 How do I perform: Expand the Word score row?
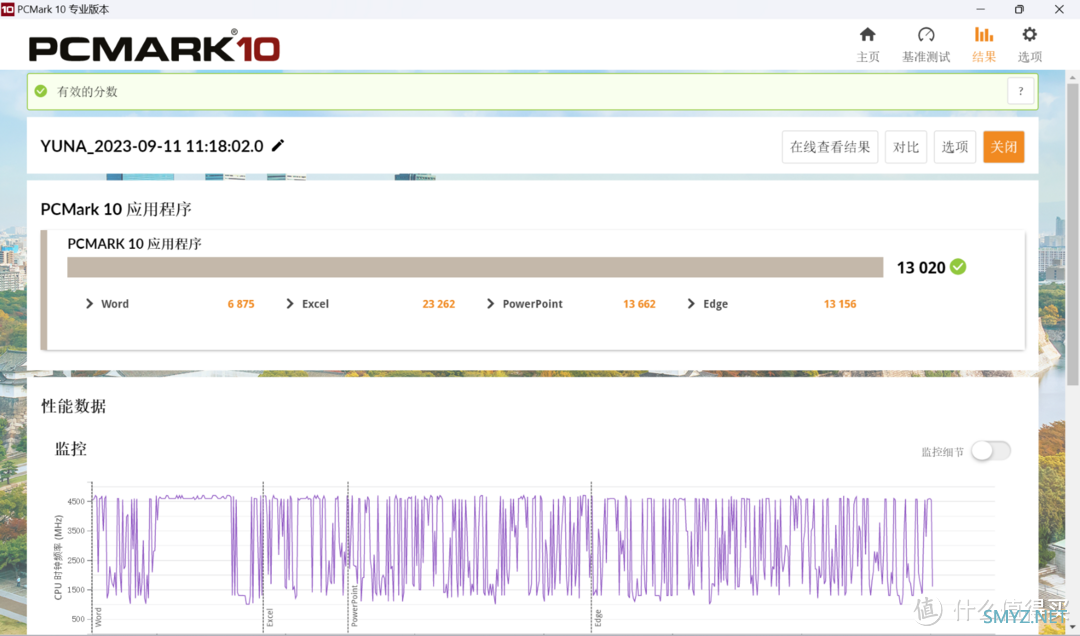point(90,304)
